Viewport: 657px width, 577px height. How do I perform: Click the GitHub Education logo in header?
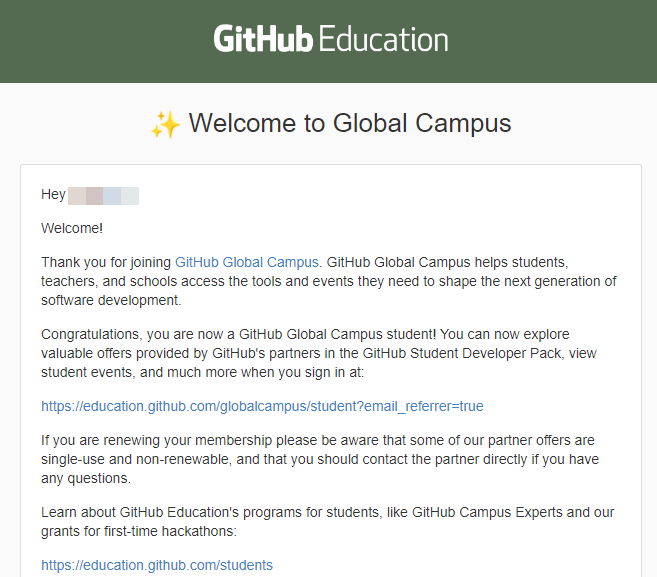pos(330,40)
